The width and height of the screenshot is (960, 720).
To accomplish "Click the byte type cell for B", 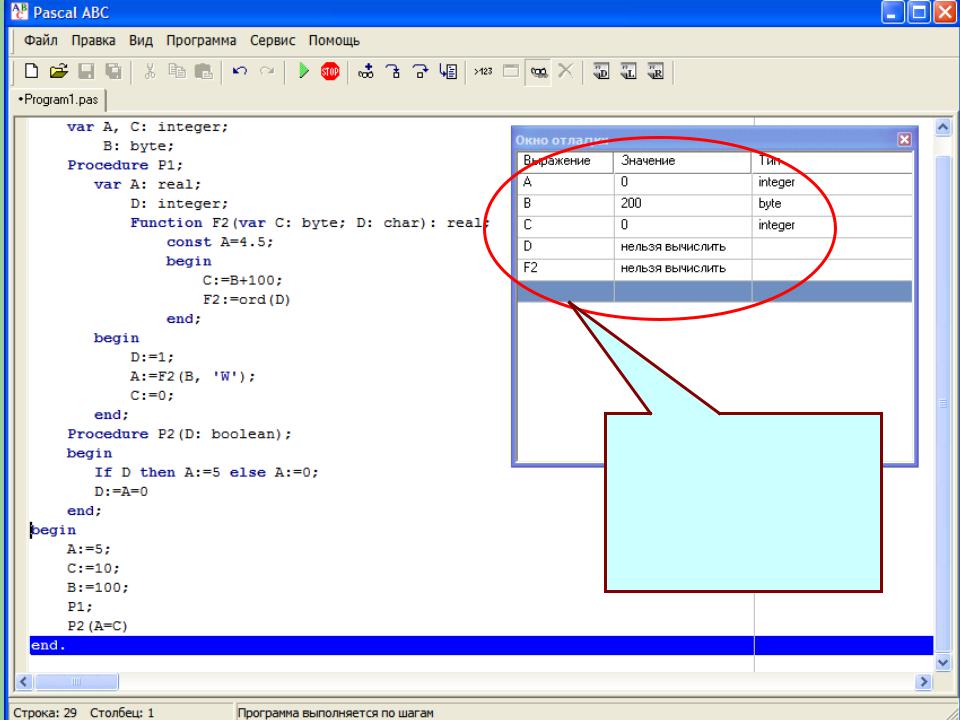I will tap(831, 204).
